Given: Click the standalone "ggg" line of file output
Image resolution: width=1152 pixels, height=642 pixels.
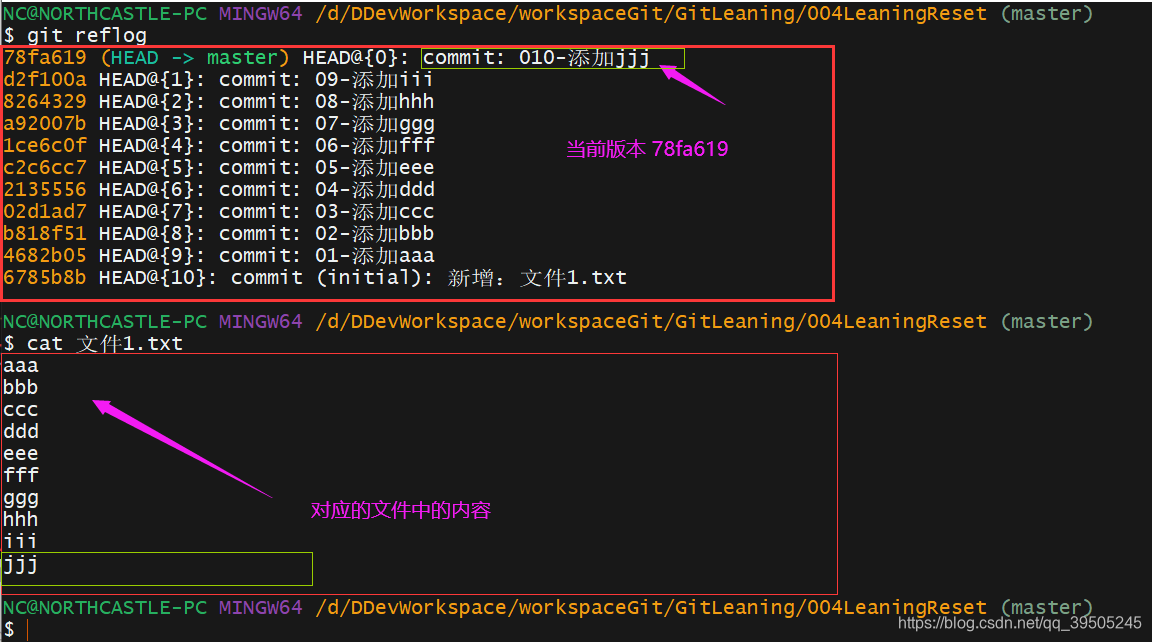Looking at the screenshot, I should (x=21, y=499).
